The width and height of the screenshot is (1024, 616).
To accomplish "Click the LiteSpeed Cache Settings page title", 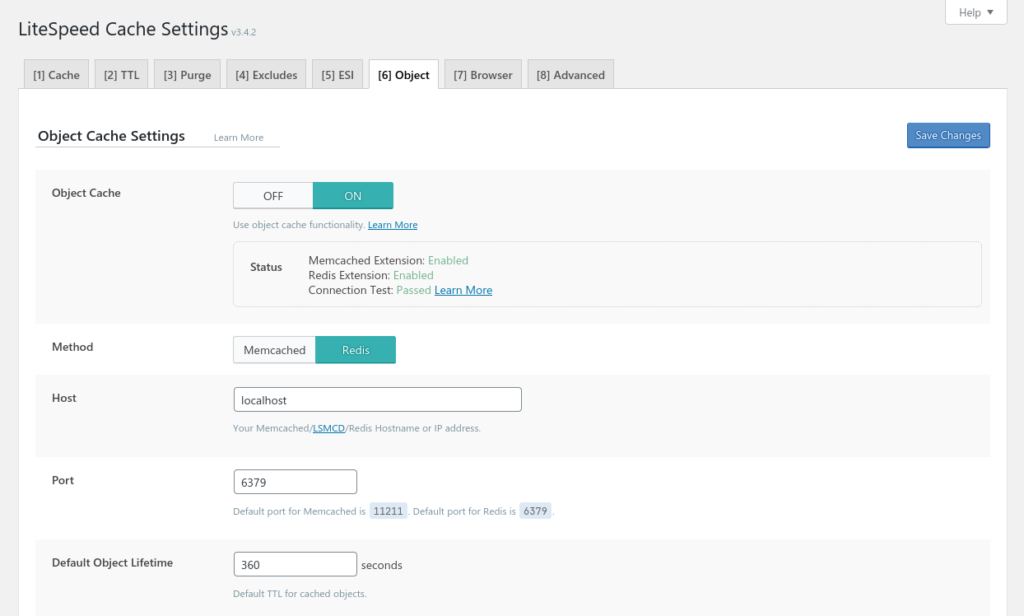I will pos(123,29).
